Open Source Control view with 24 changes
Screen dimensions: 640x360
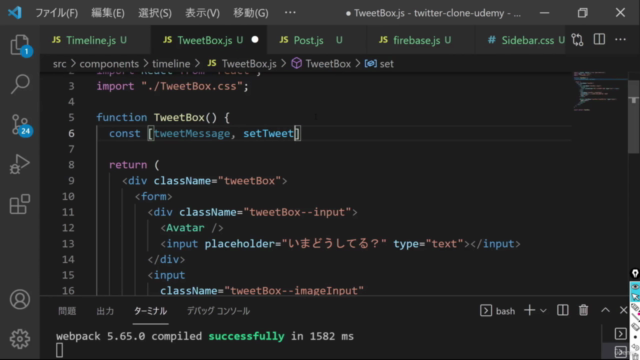(x=20, y=124)
